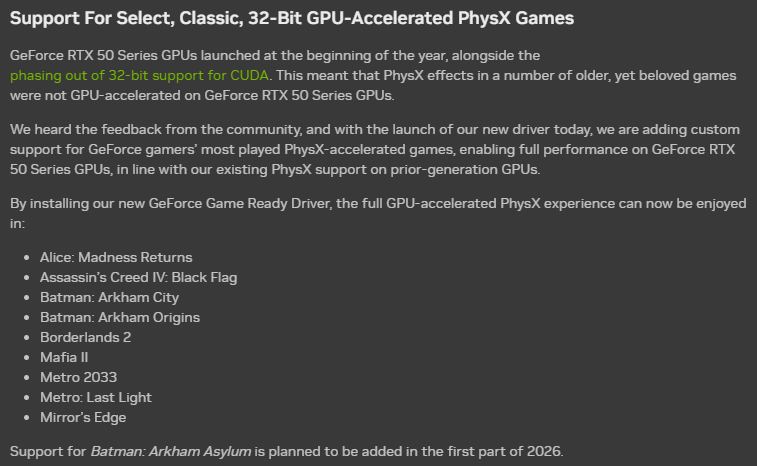
Task: Click the Batman: Arkham City list item
Action: 109,297
